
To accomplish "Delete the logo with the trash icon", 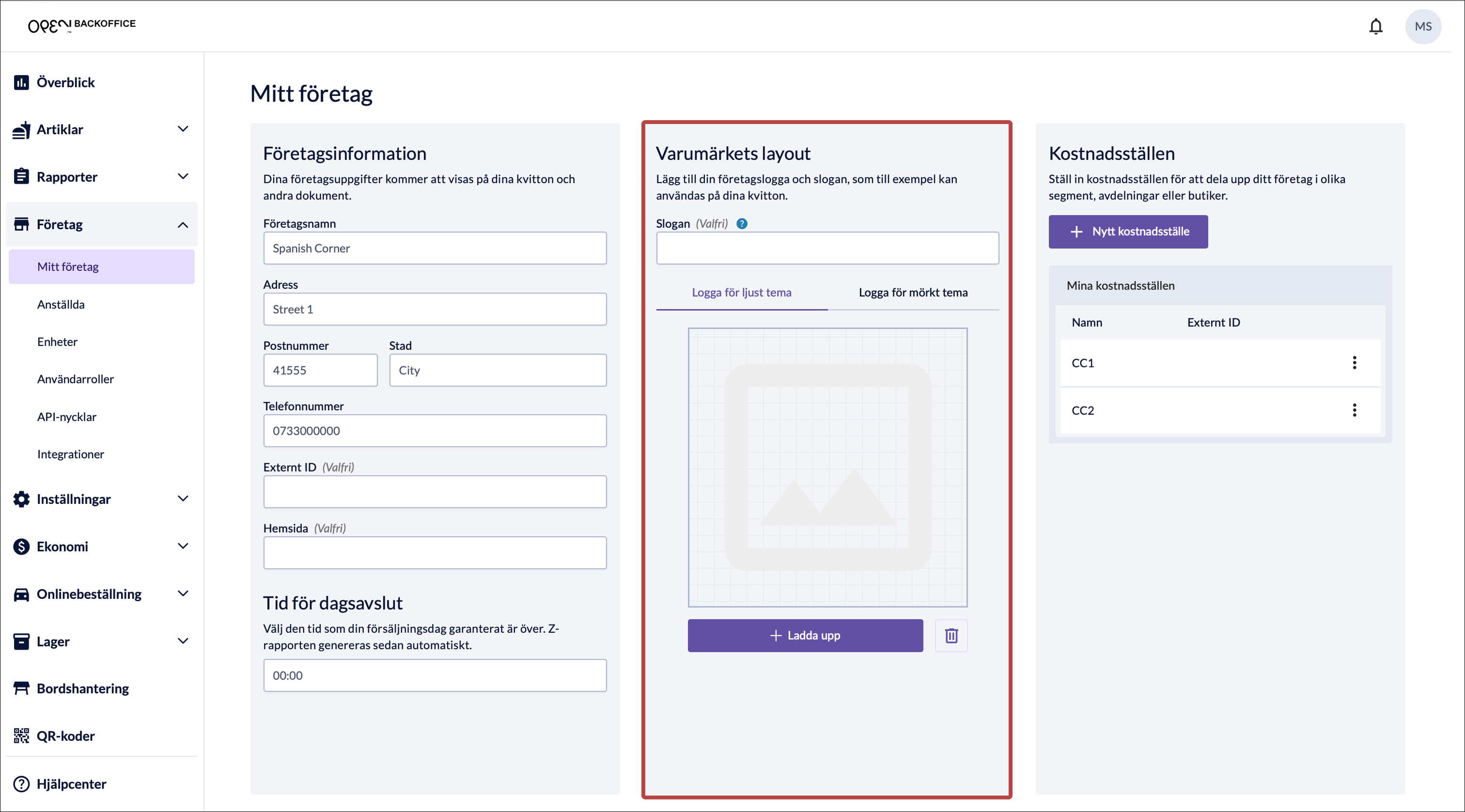I will 951,635.
